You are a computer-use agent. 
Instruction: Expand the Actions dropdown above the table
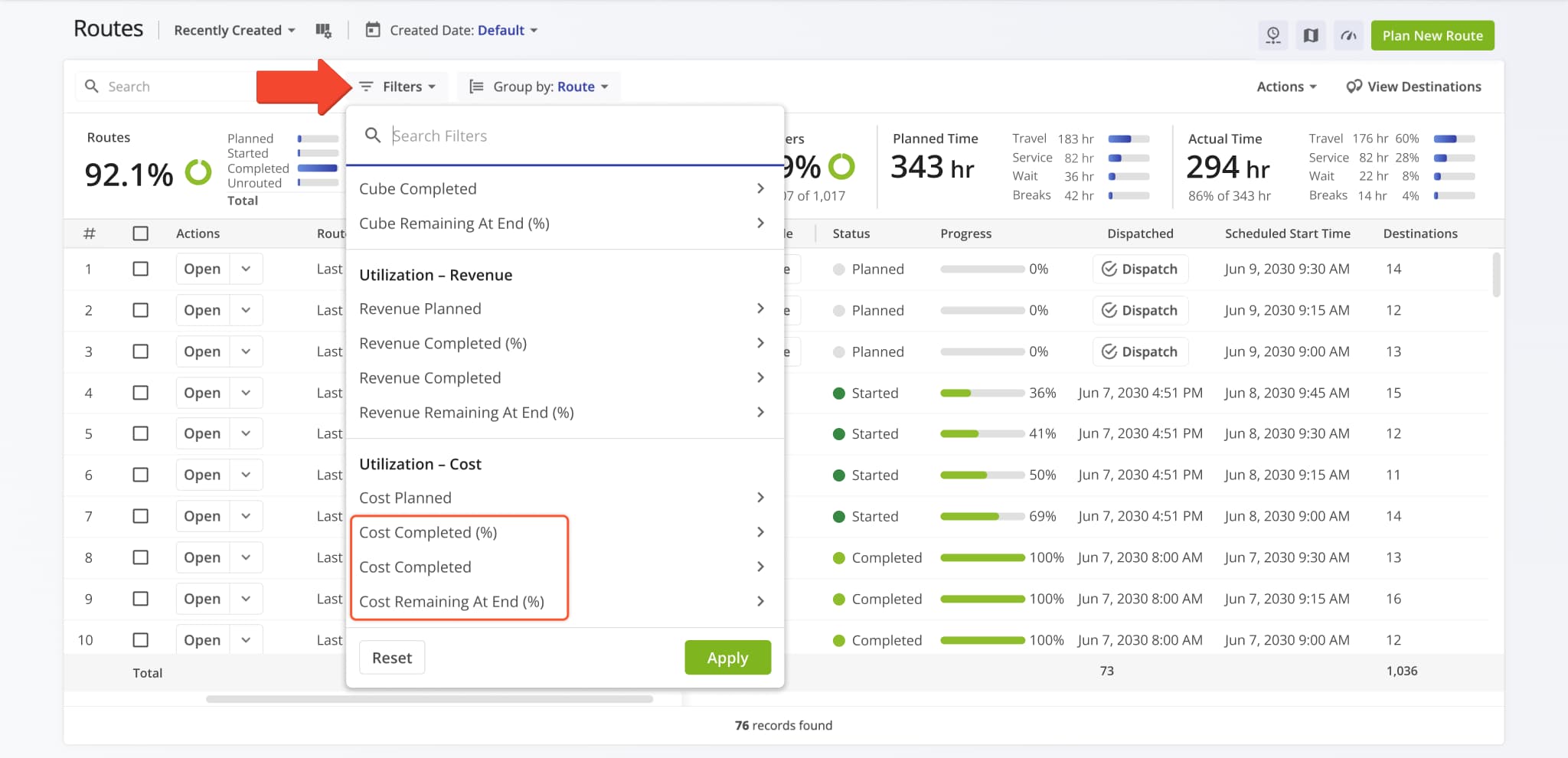[1285, 87]
